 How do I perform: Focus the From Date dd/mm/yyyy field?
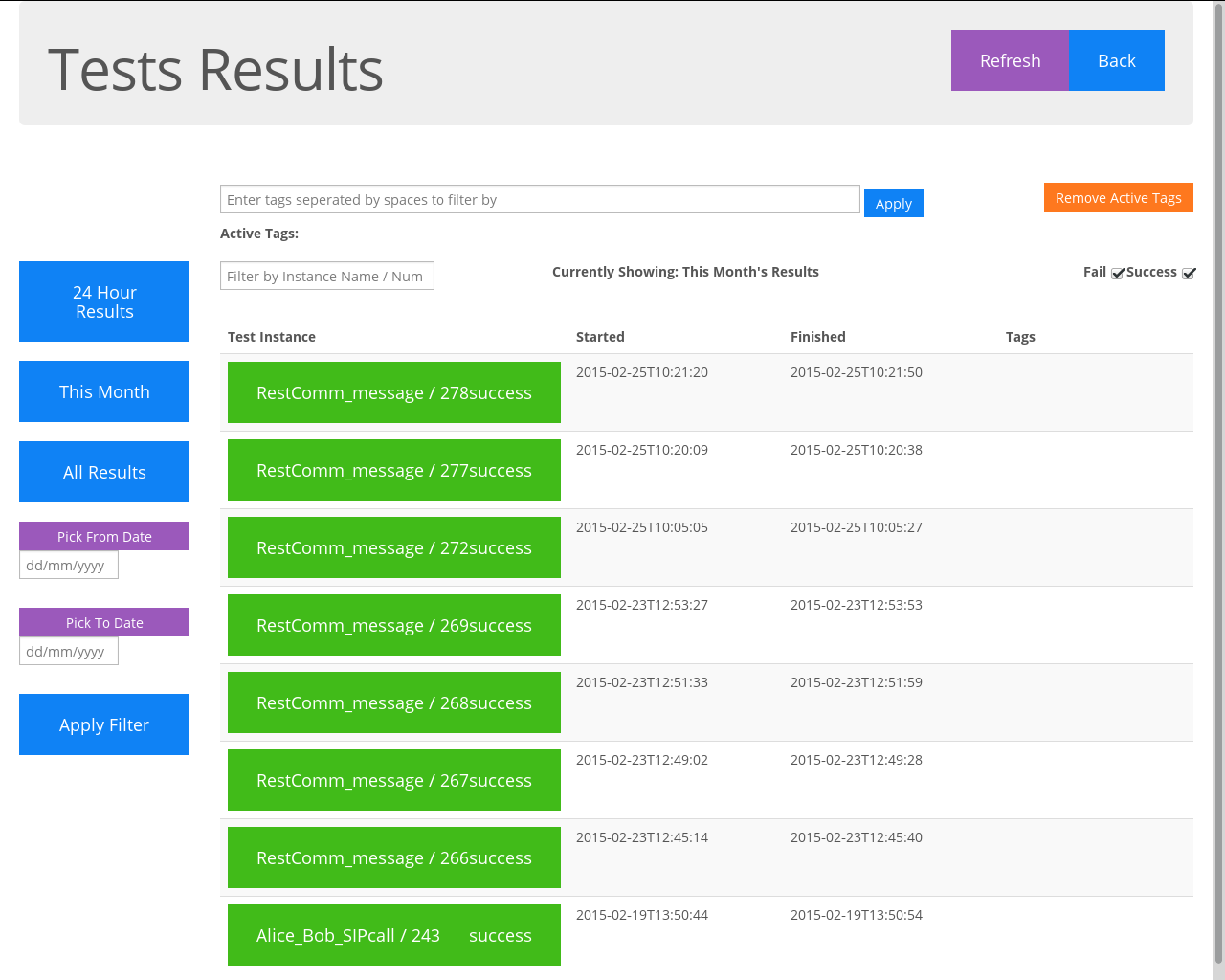[69, 565]
